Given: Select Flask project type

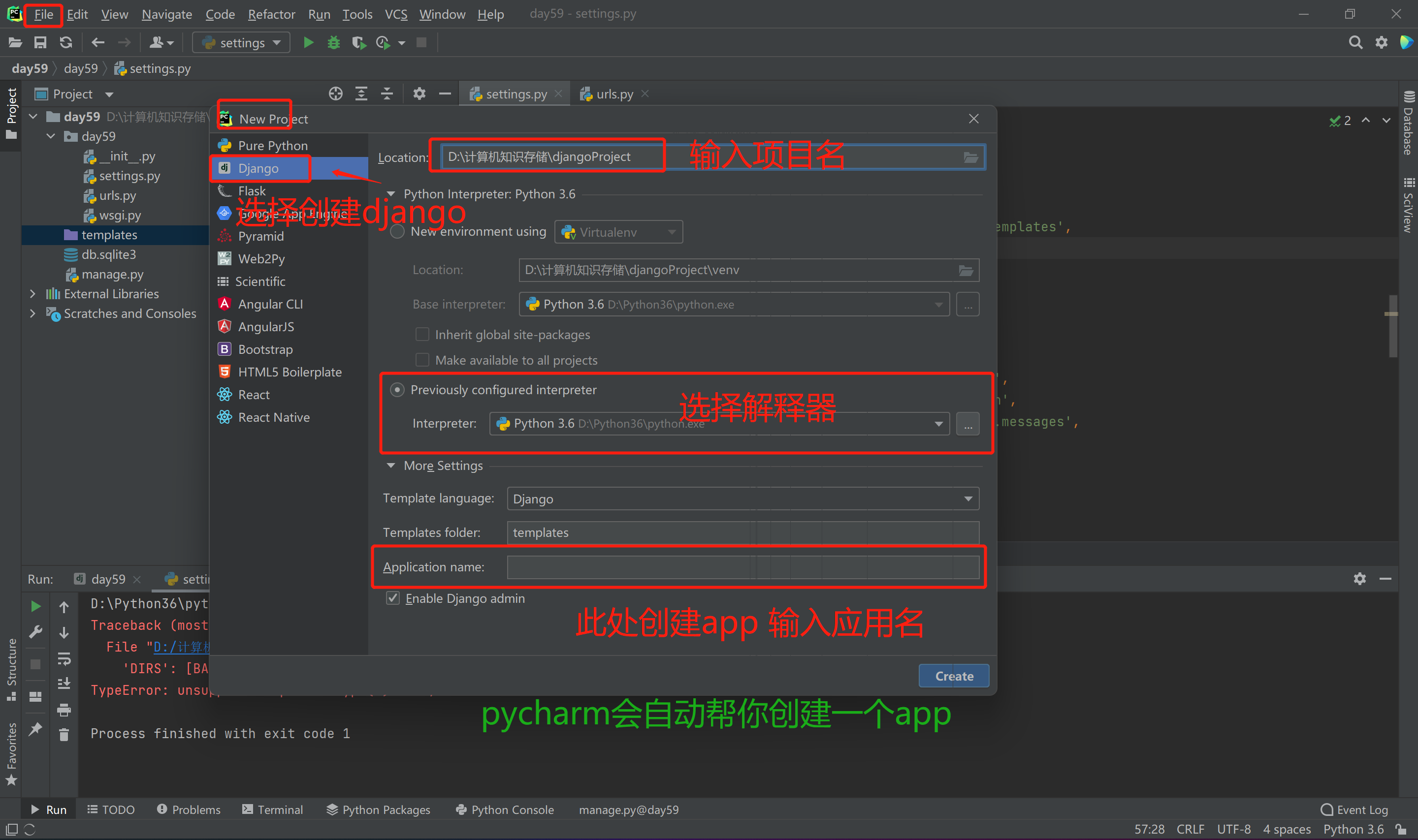Looking at the screenshot, I should [289, 191].
